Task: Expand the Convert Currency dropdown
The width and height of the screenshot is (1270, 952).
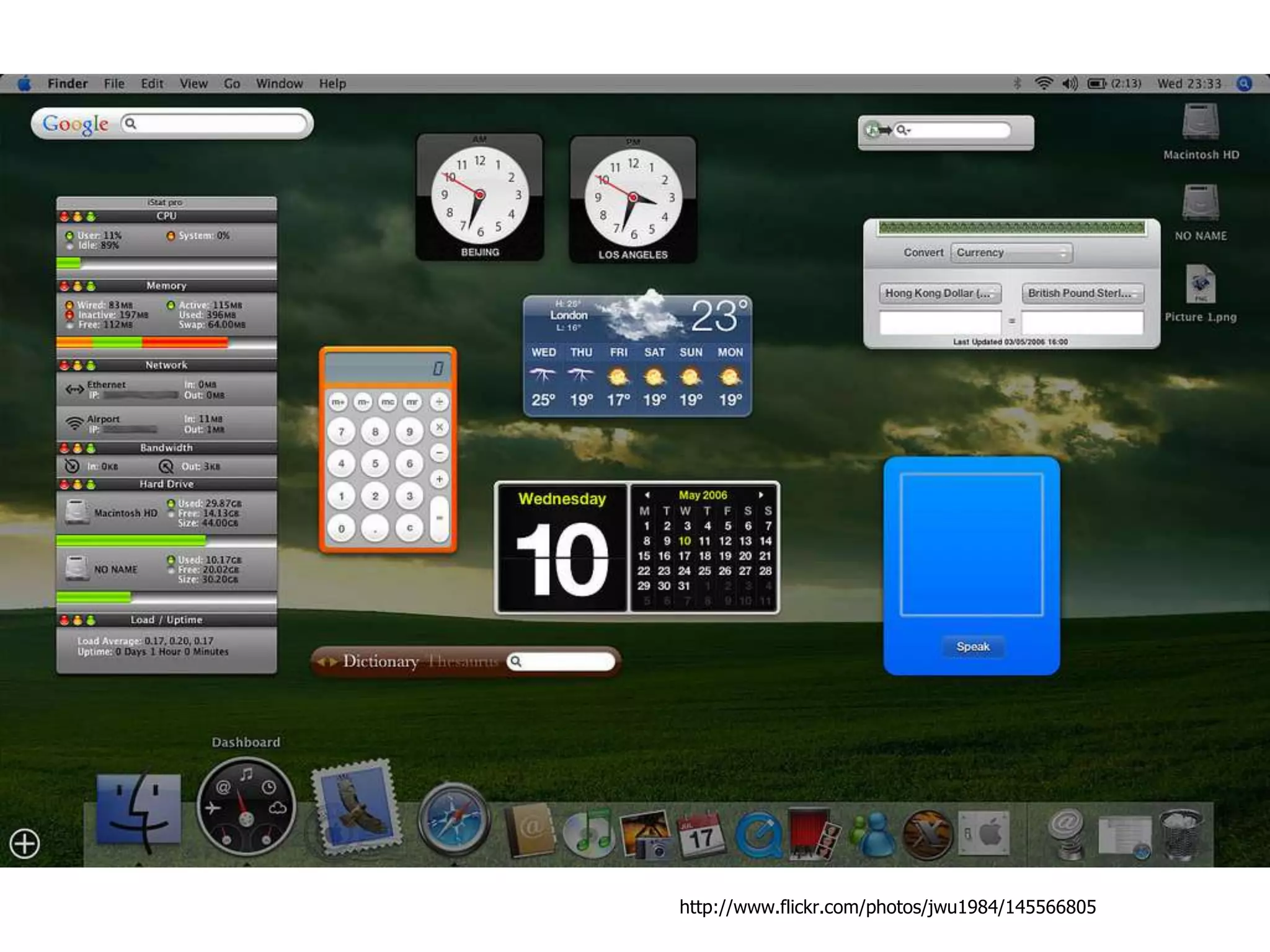Action: click(x=1011, y=253)
